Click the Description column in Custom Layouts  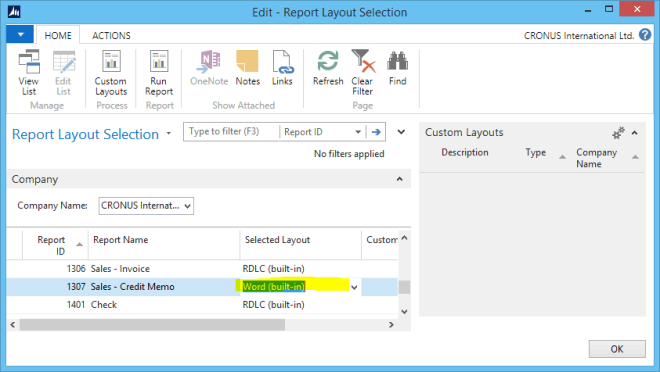pos(465,152)
